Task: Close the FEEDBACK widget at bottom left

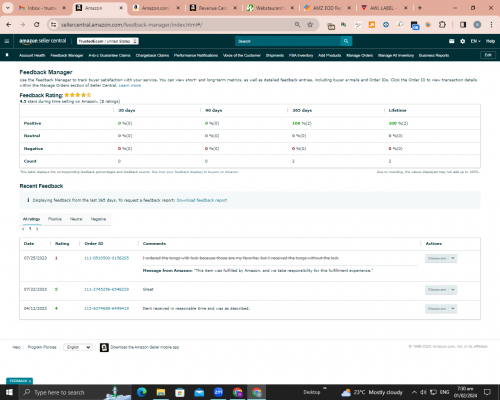Action: [30, 381]
